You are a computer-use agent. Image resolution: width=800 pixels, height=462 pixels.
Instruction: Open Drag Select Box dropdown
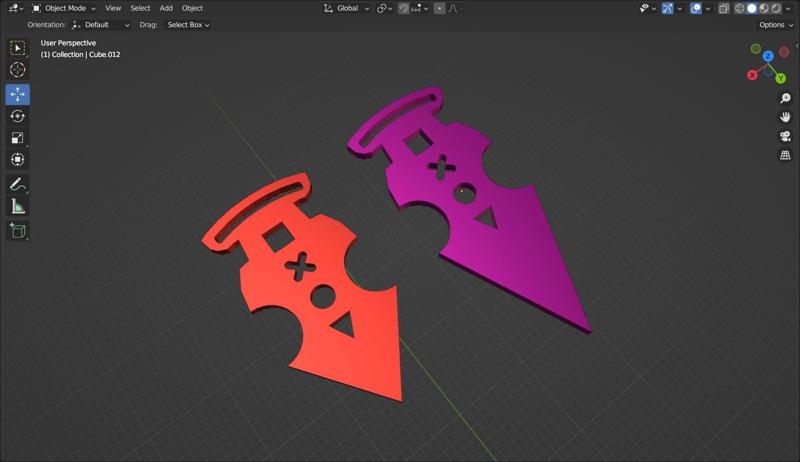click(x=188, y=24)
